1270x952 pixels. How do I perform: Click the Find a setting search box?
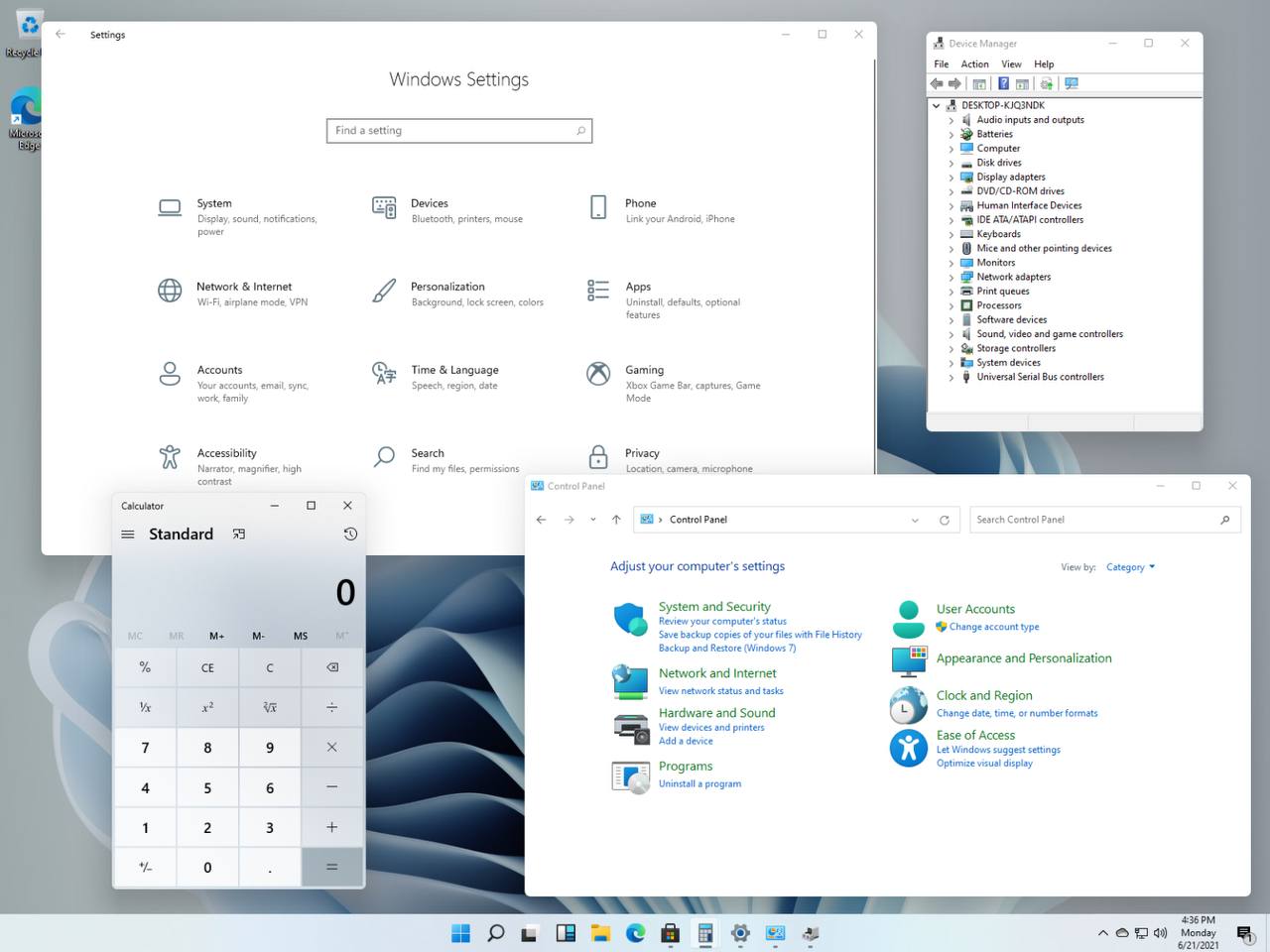(459, 131)
